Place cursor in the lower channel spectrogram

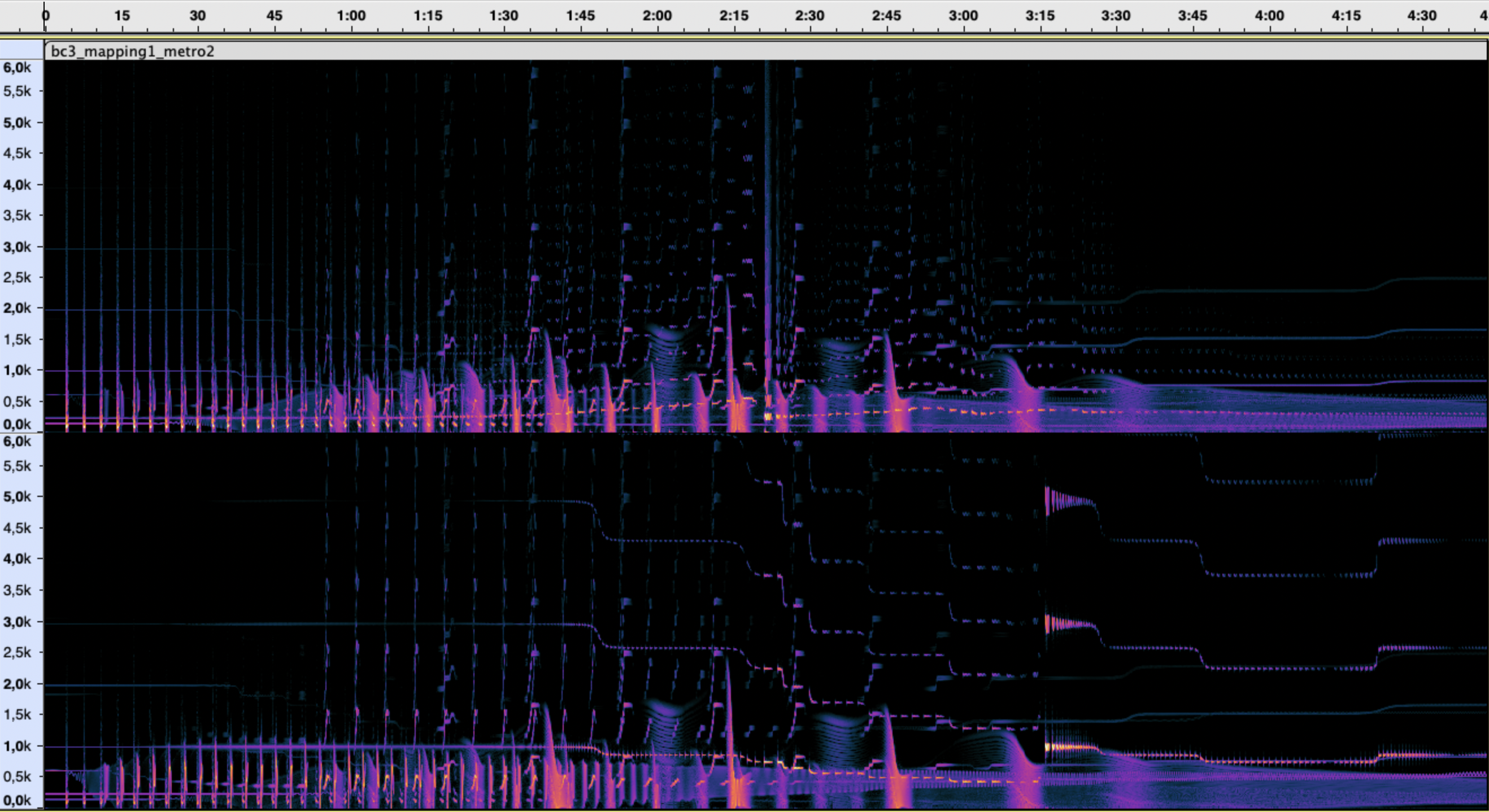765,622
